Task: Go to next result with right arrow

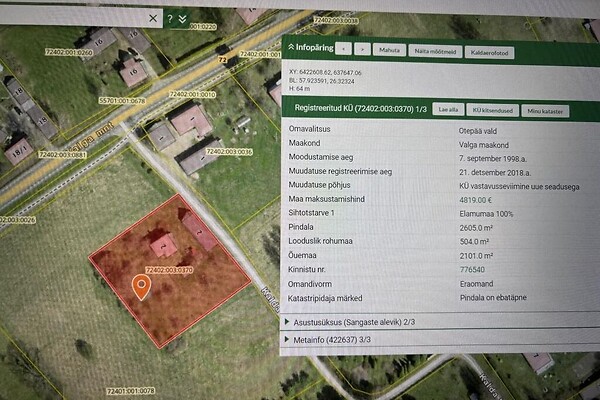Action: point(362,48)
